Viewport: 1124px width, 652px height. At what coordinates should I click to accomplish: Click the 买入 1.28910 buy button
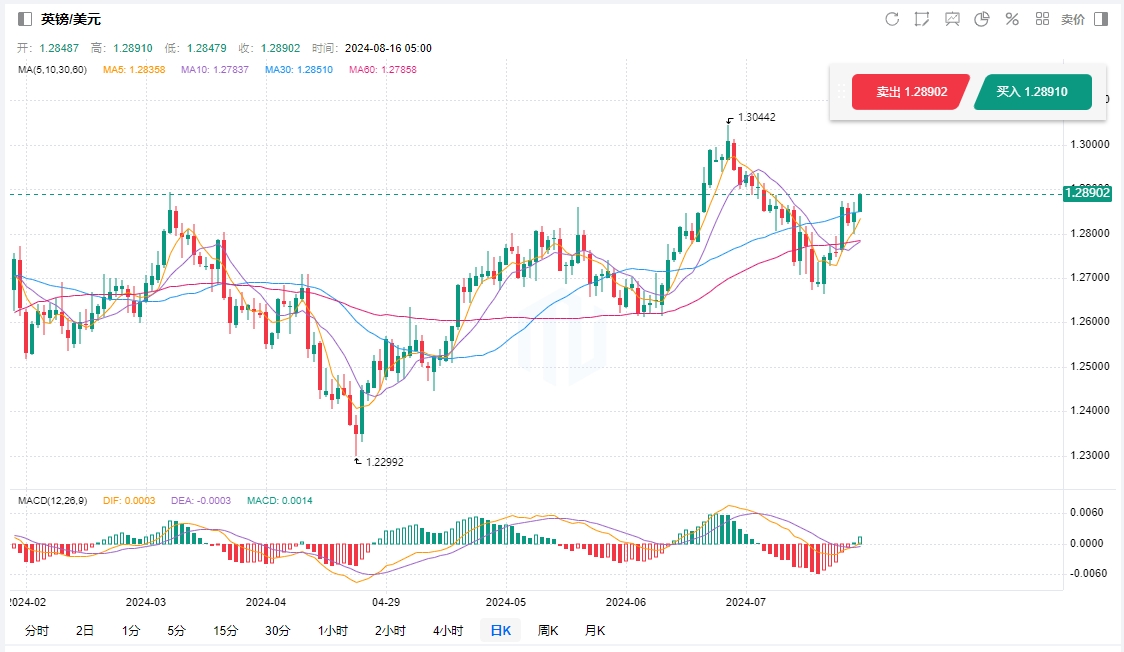pos(1031,92)
